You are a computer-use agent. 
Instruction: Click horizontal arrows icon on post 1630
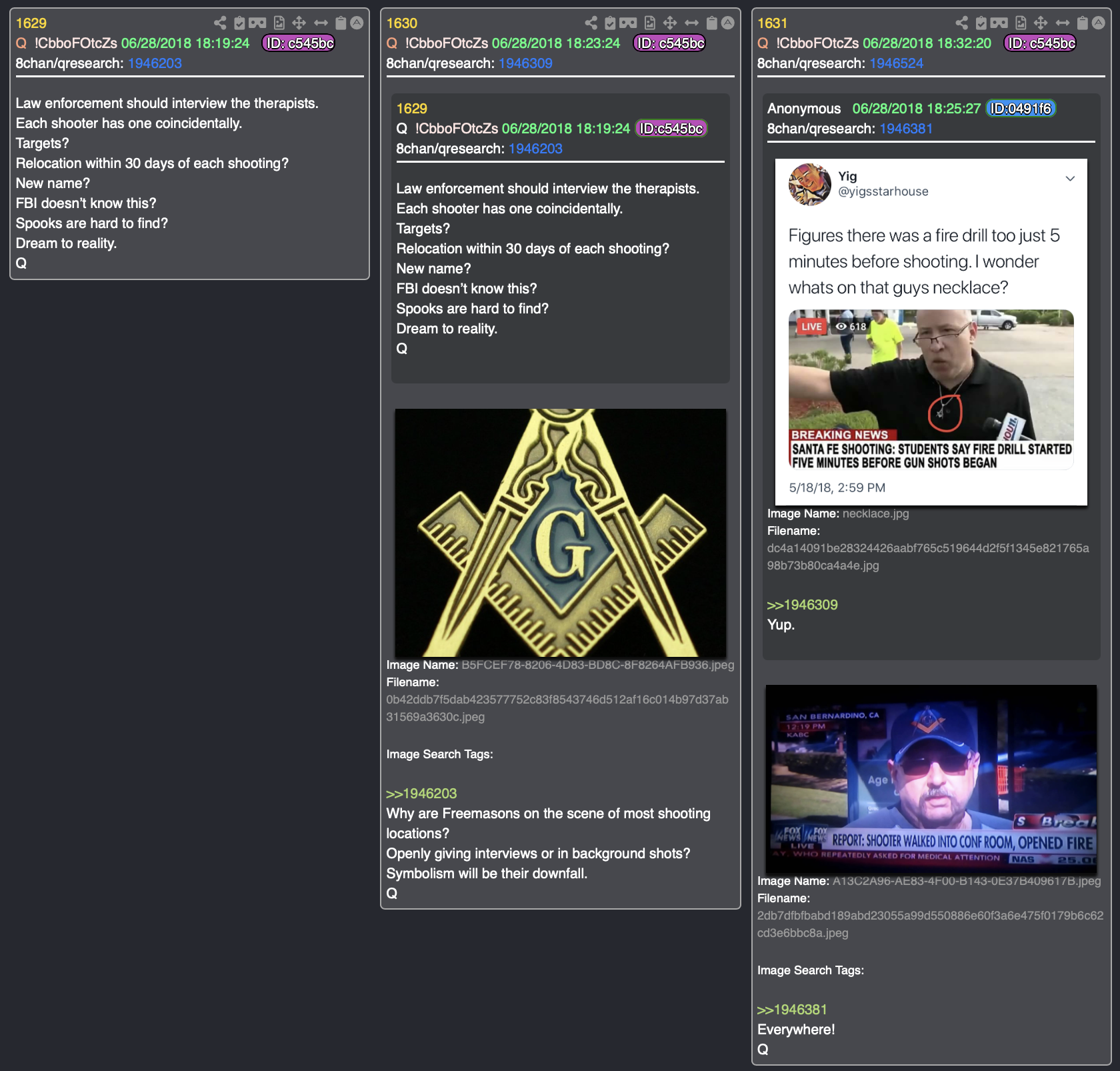click(x=691, y=23)
